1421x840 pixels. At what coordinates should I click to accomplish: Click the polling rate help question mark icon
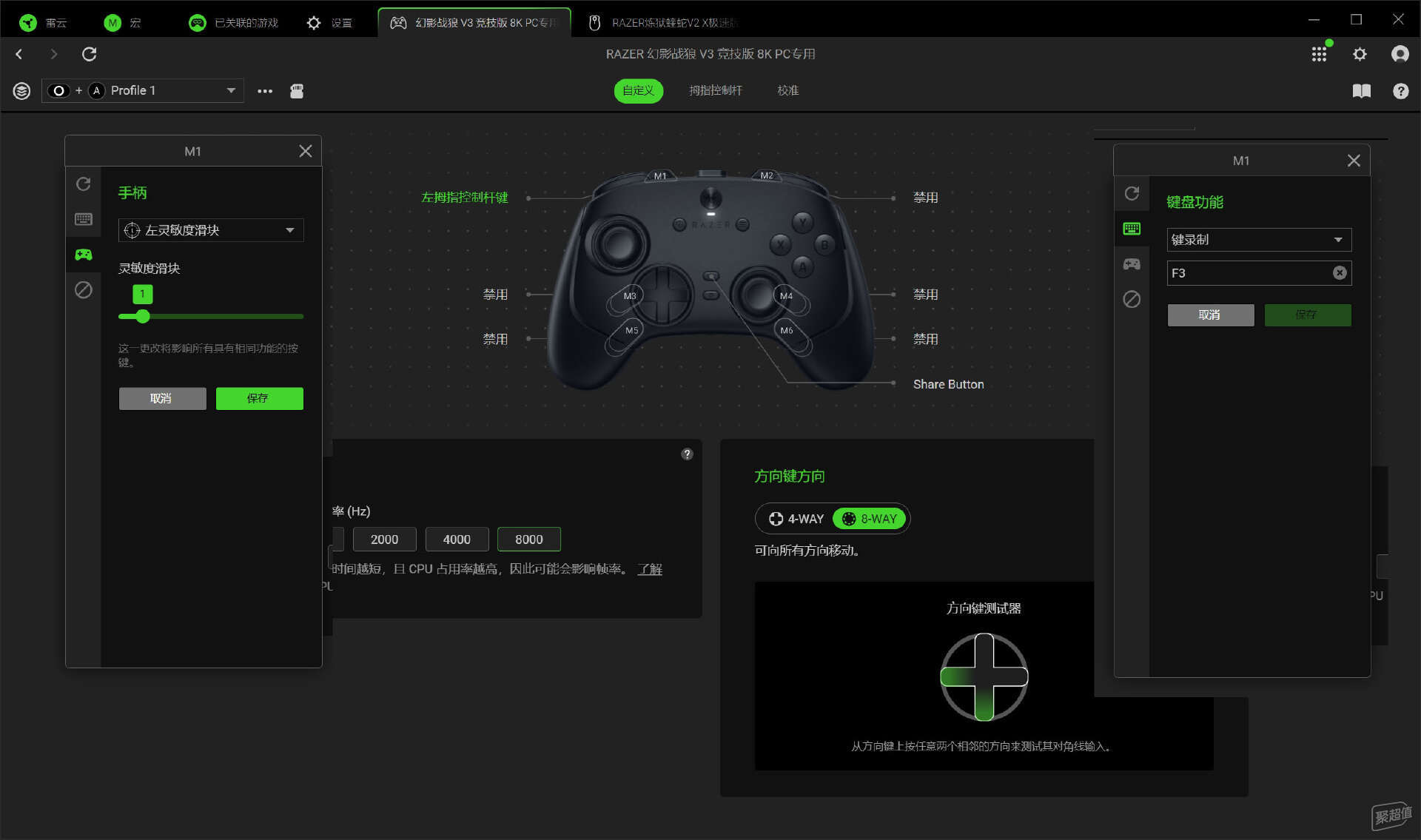click(687, 454)
